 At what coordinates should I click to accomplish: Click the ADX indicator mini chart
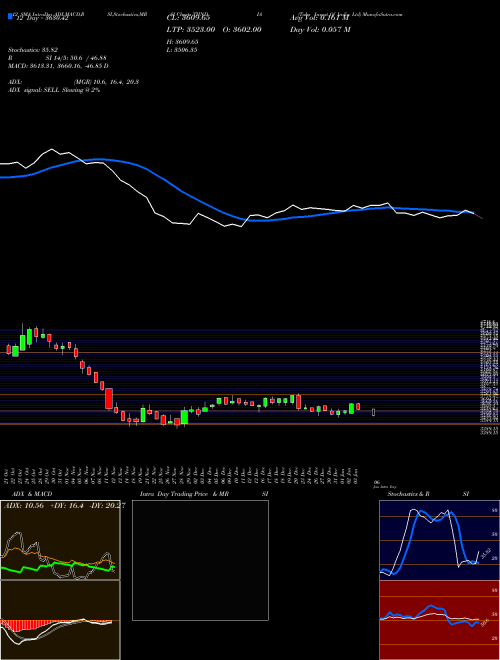click(x=60, y=540)
